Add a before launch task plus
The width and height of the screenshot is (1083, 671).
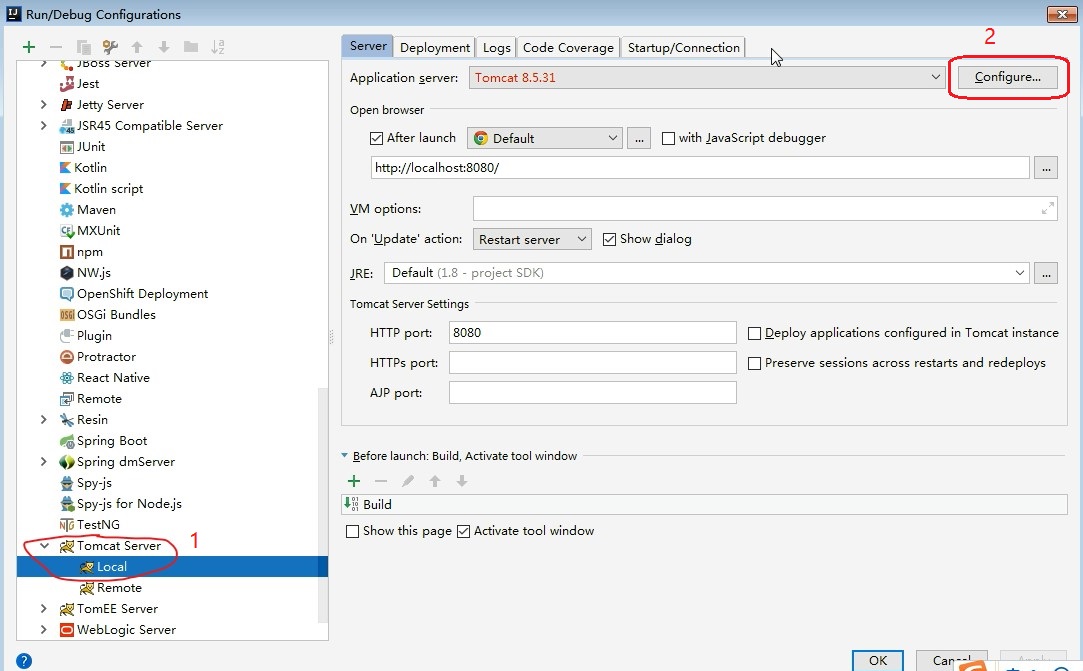pyautogui.click(x=354, y=481)
